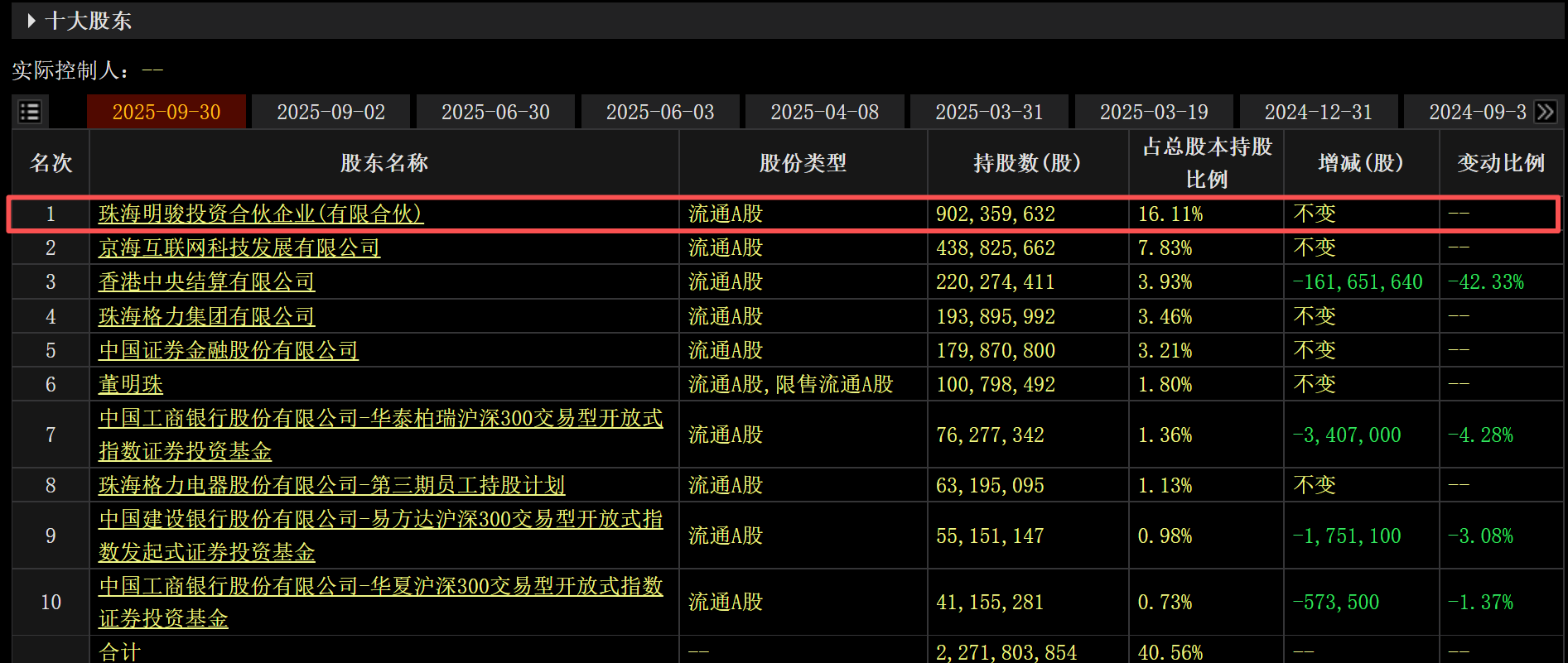Select the 2025-09-30 date tab
Image resolution: width=1568 pixels, height=663 pixels.
click(x=166, y=112)
